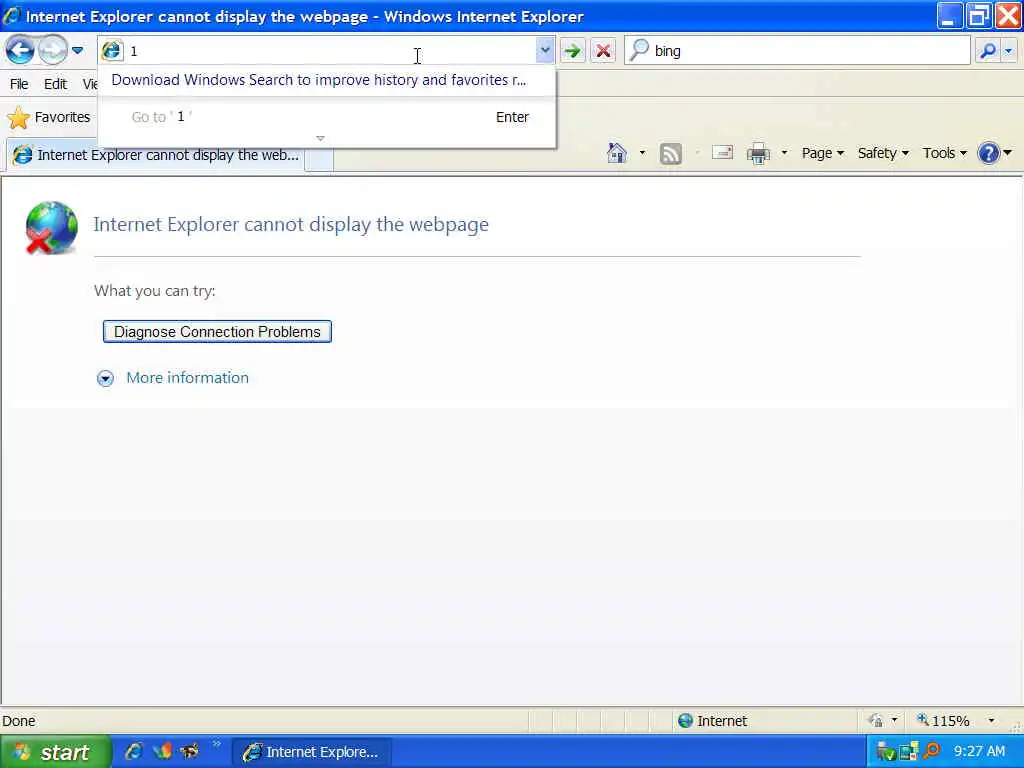This screenshot has height=768, width=1024.
Task: Expand the autocomplete list bottom arrow
Action: pyautogui.click(x=320, y=138)
